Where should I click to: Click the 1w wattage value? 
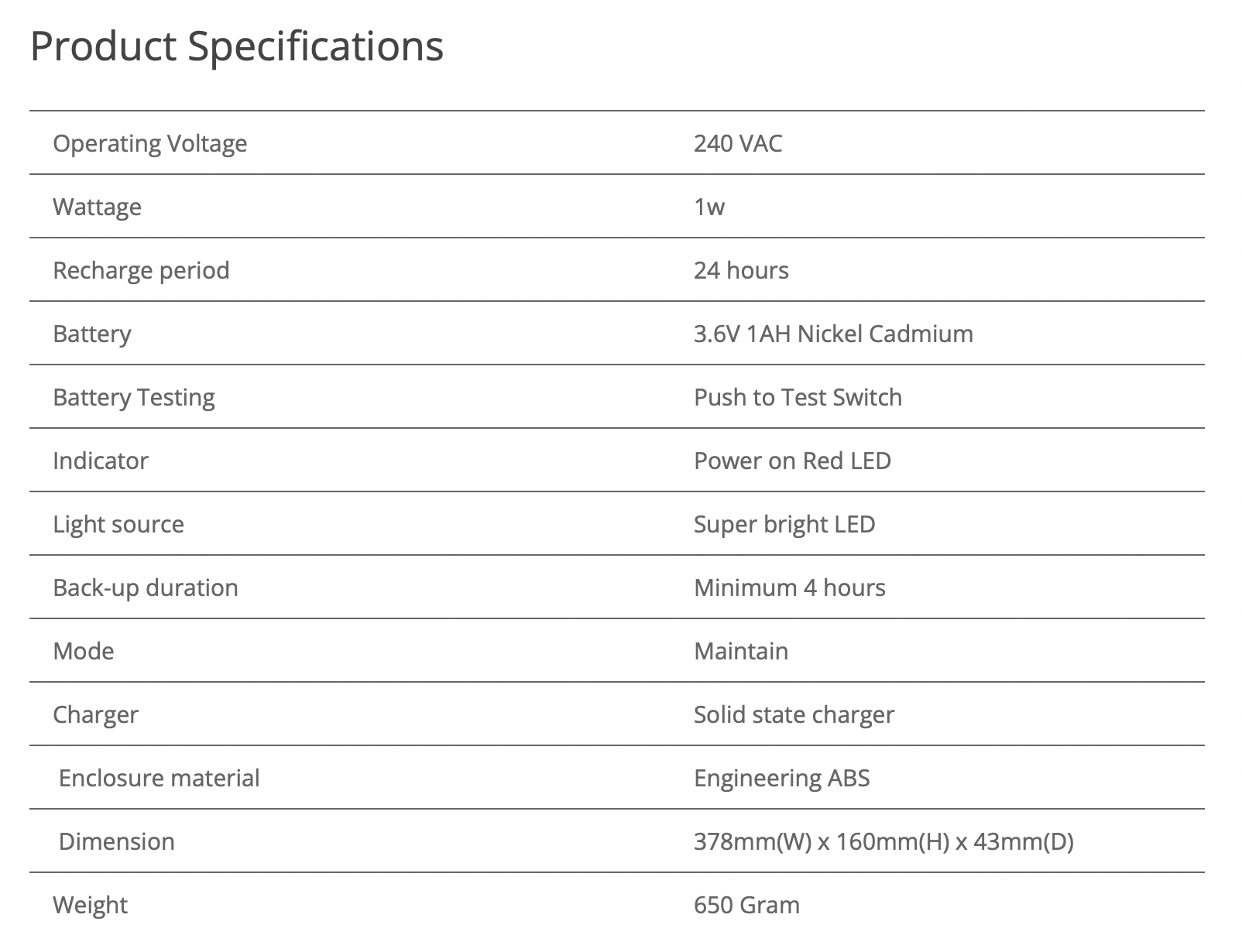(709, 207)
